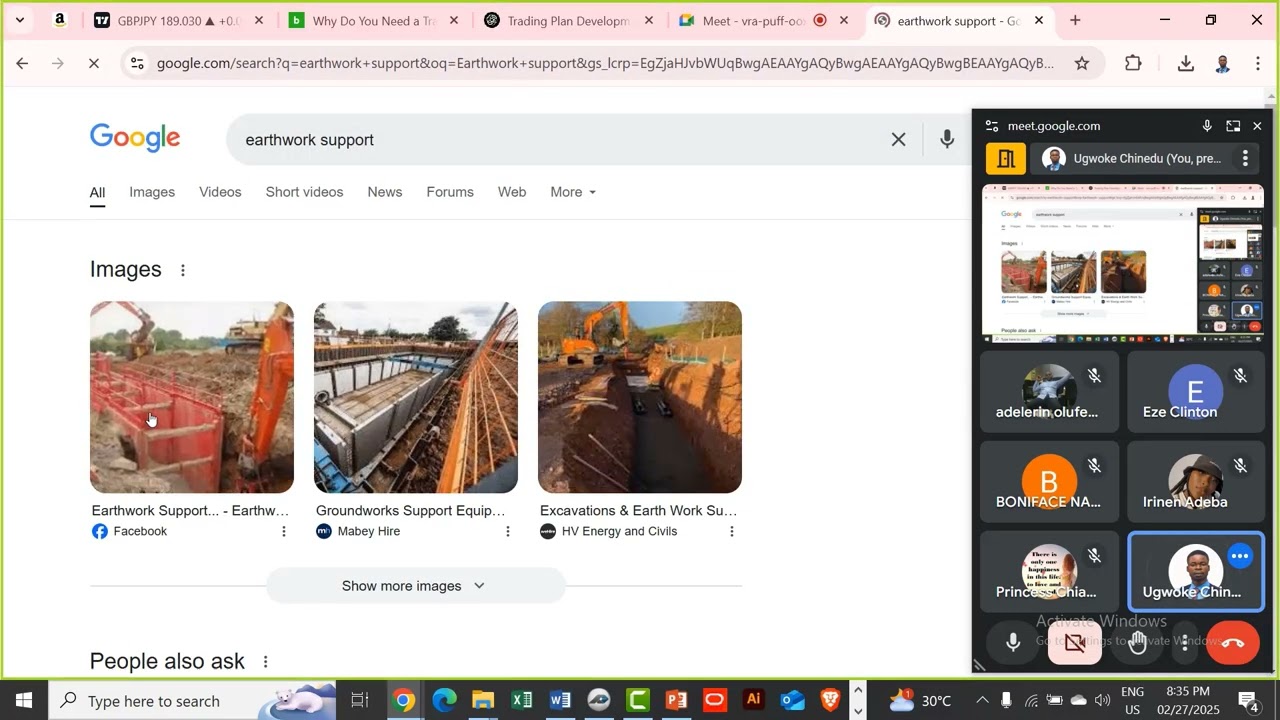Toggle the Meet panel microphone indicator
Screen dimensions: 1280x720
click(x=1207, y=126)
